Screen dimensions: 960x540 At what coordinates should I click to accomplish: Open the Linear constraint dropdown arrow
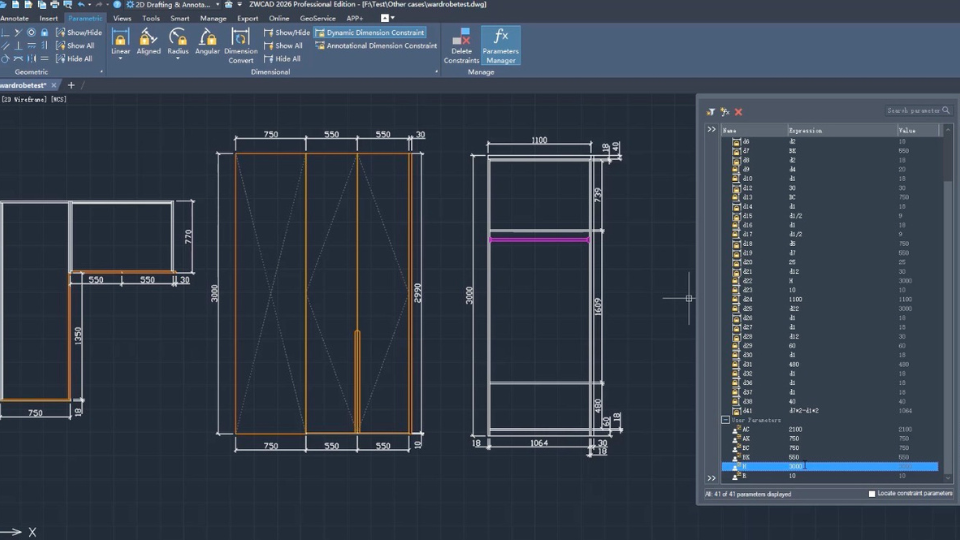[120, 59]
